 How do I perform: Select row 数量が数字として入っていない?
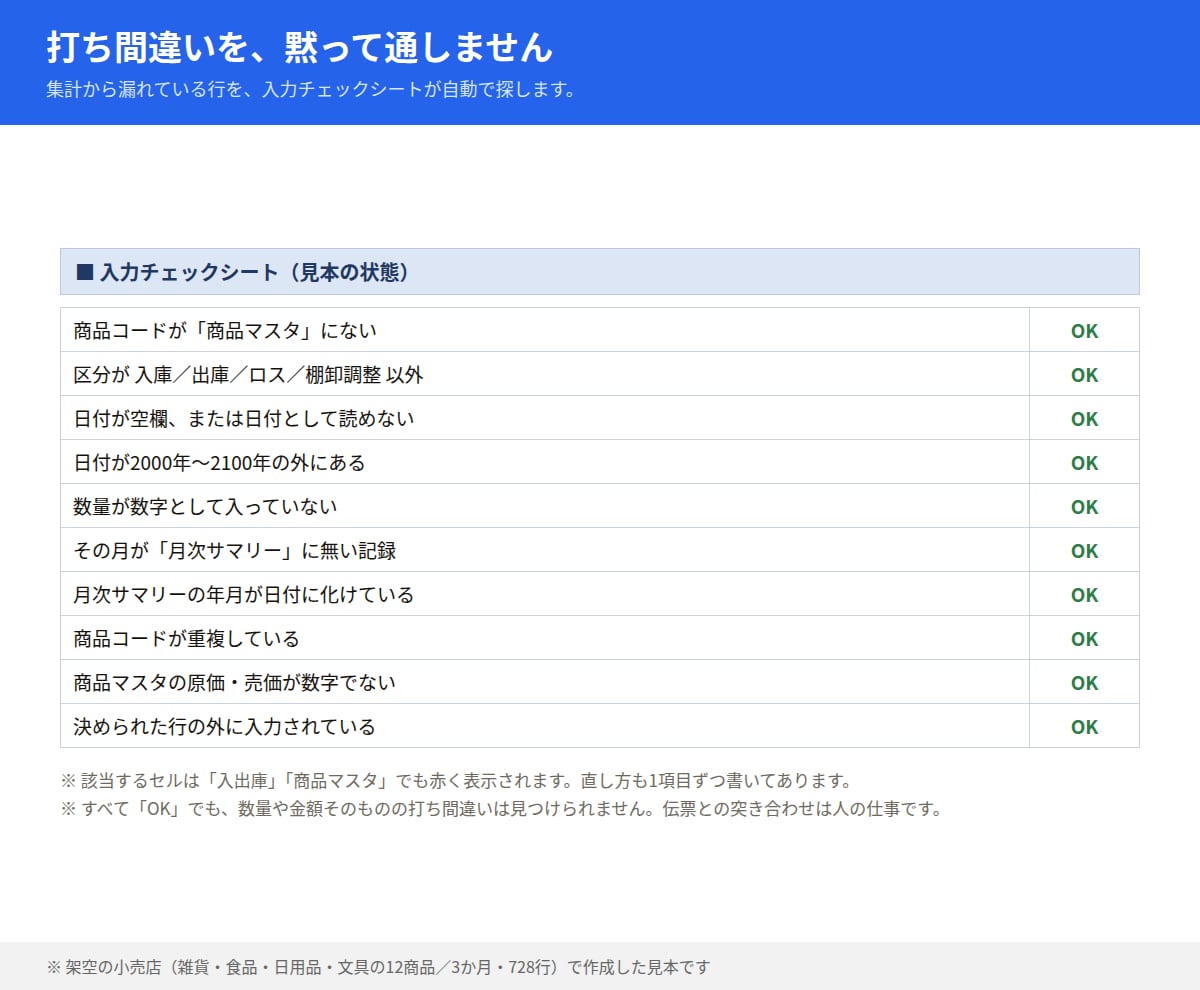600,506
